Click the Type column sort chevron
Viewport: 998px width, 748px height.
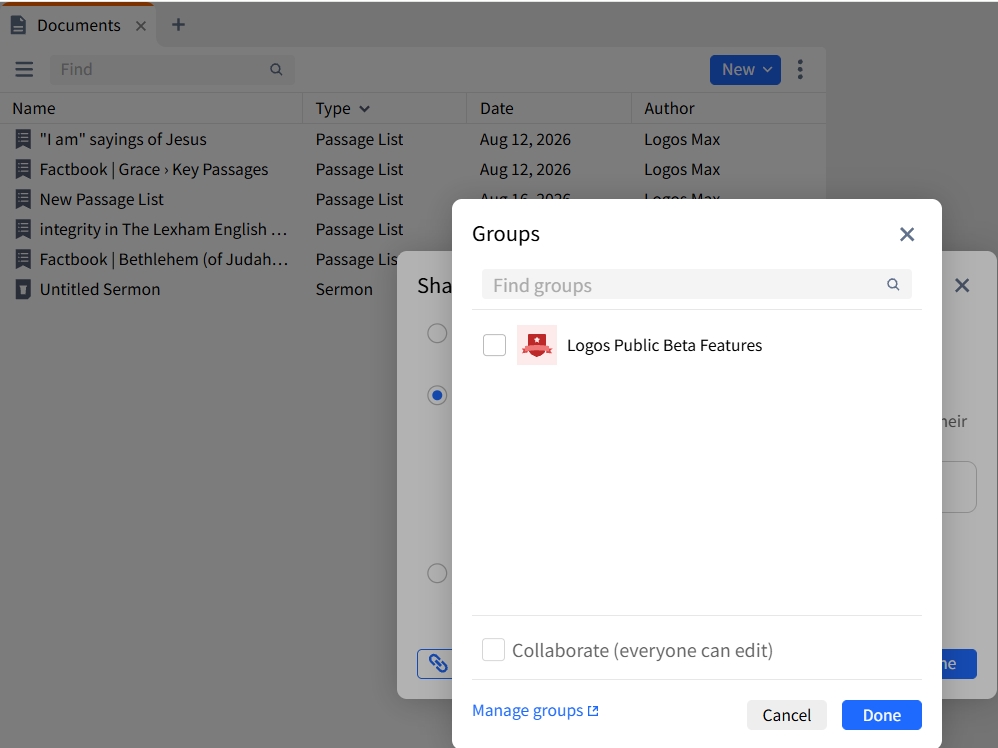coord(365,109)
